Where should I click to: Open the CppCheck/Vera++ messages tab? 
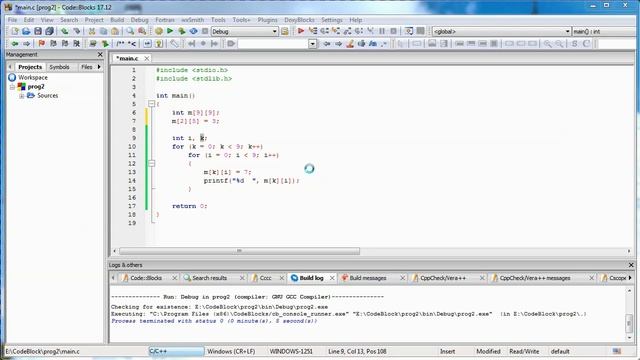click(x=535, y=278)
